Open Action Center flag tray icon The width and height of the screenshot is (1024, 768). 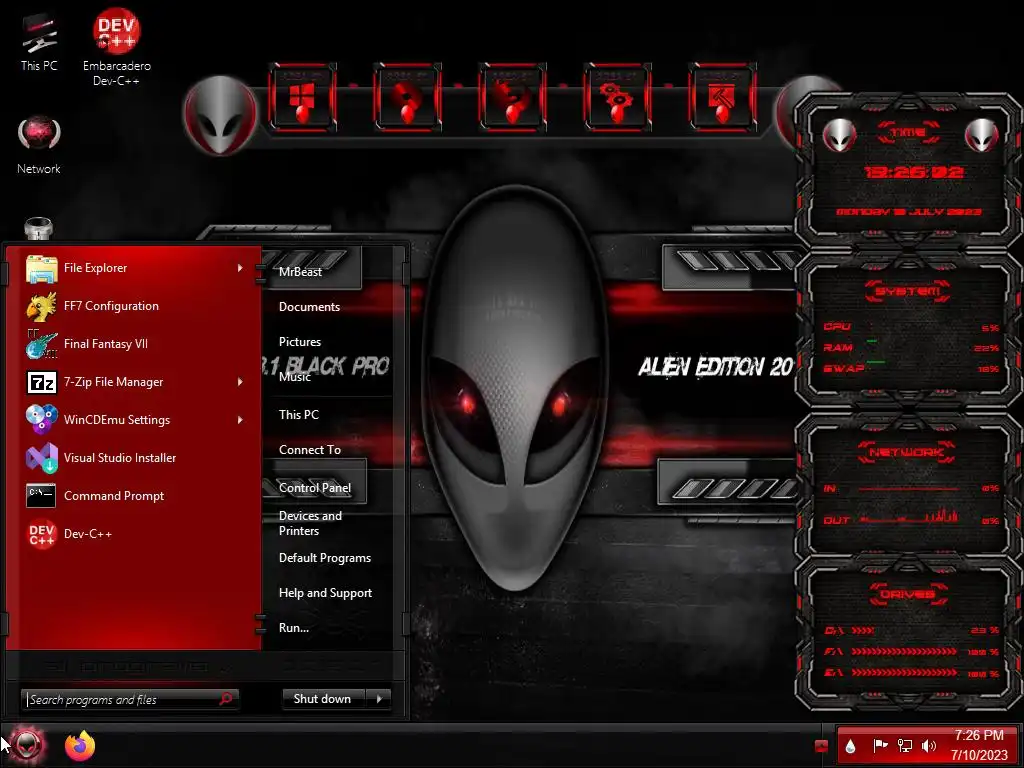tap(880, 746)
